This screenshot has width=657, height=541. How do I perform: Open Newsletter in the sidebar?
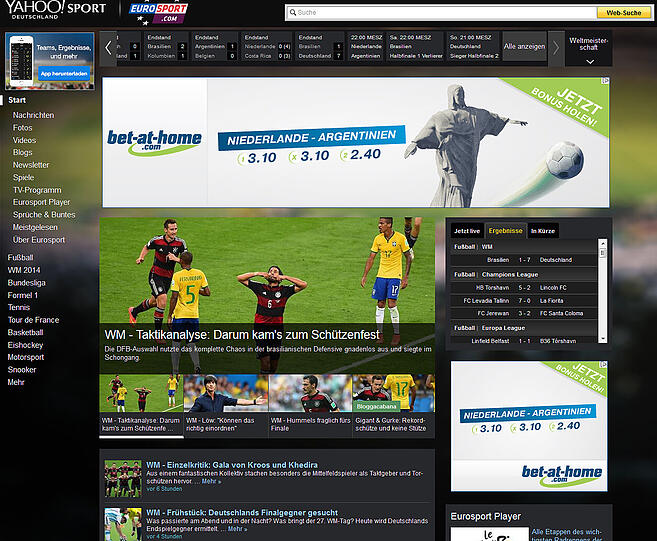point(31,165)
